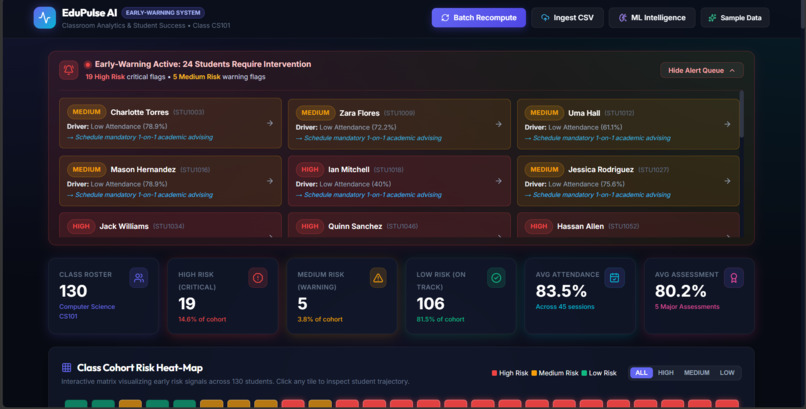Click the "Computer Science CS101" text
806x409 pixels.
coord(87,311)
